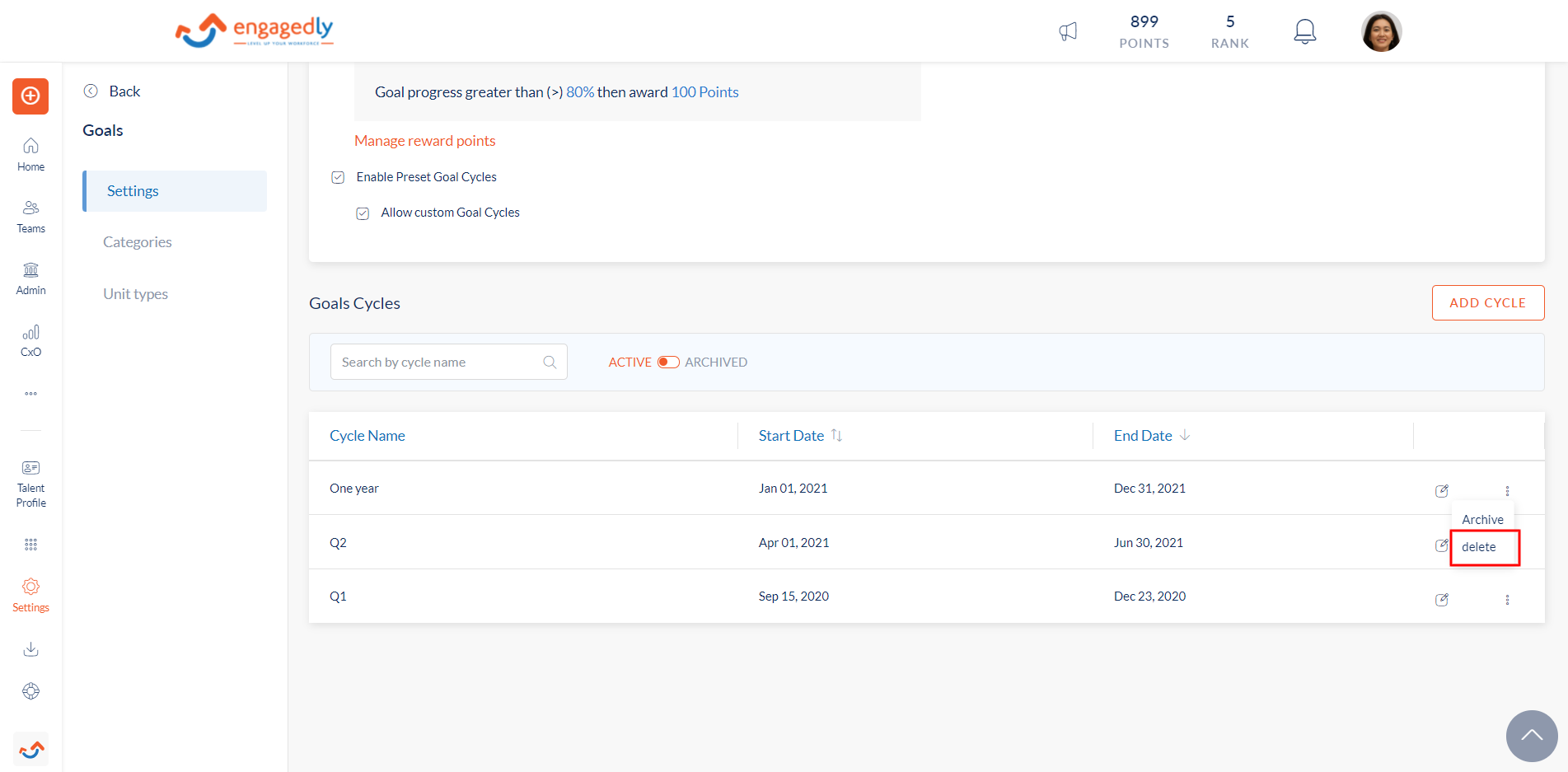This screenshot has height=772, width=1568.
Task: Edit the One year cycle
Action: click(1441, 490)
